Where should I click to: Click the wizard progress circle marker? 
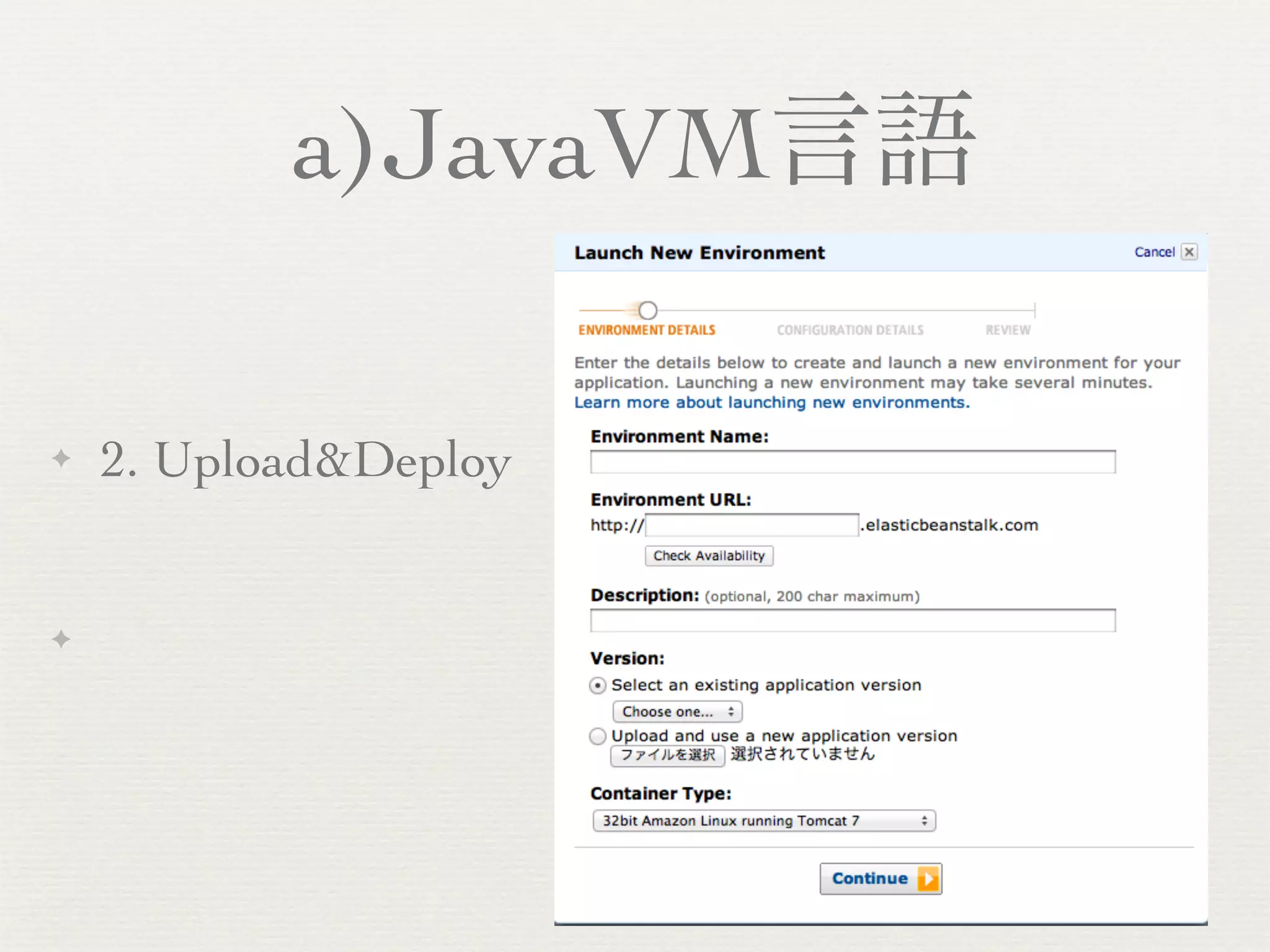tap(647, 310)
